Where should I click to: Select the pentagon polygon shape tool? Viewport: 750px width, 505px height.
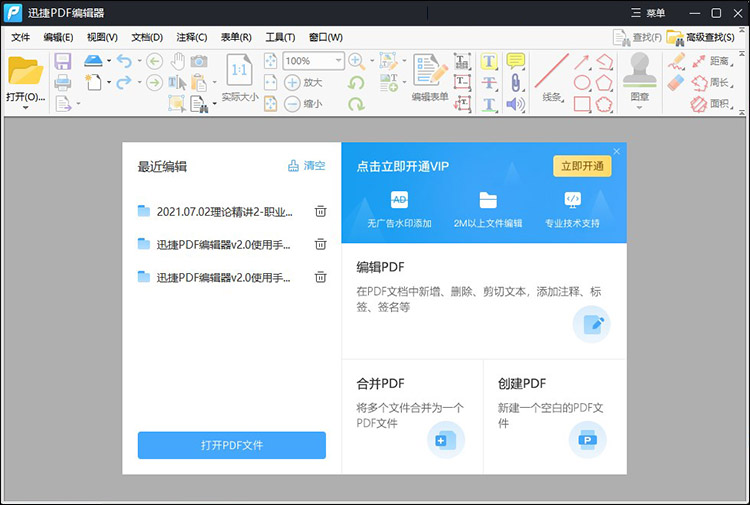[604, 83]
